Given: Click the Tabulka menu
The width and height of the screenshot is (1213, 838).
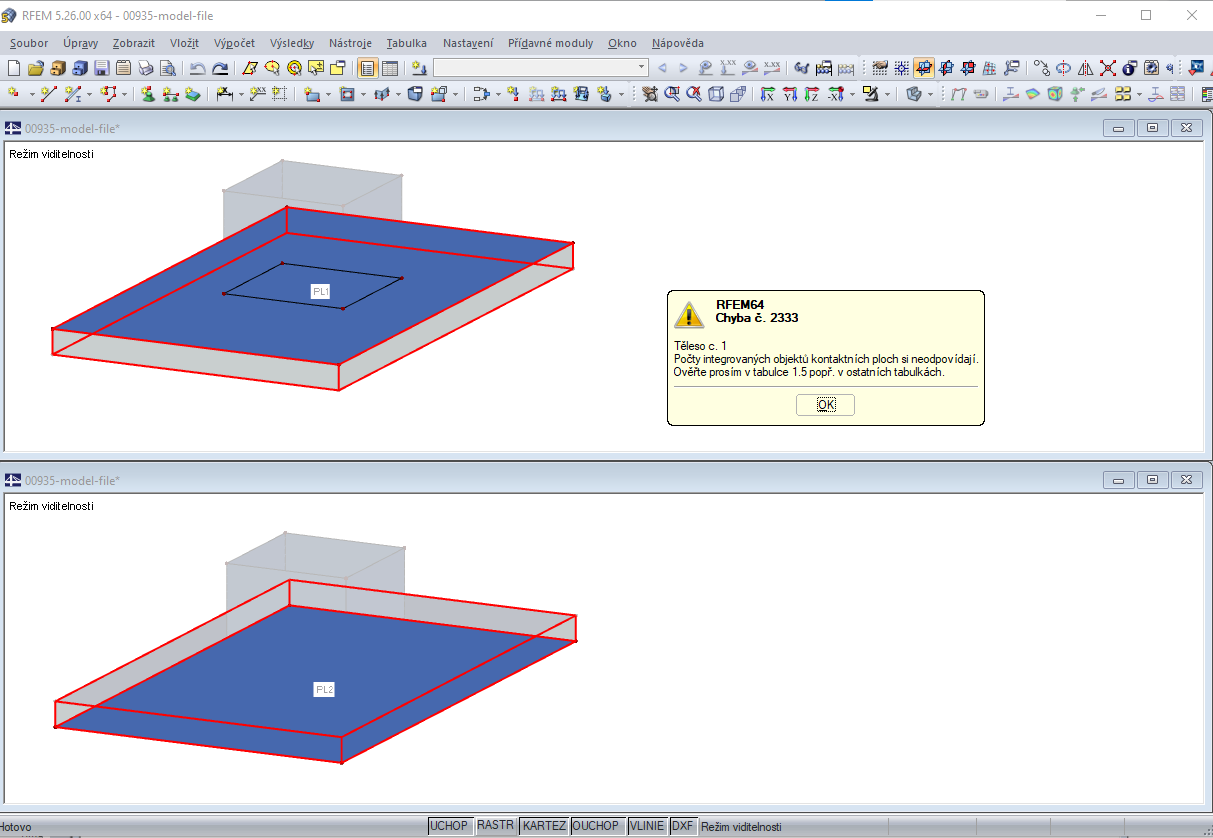Looking at the screenshot, I should click(x=407, y=43).
